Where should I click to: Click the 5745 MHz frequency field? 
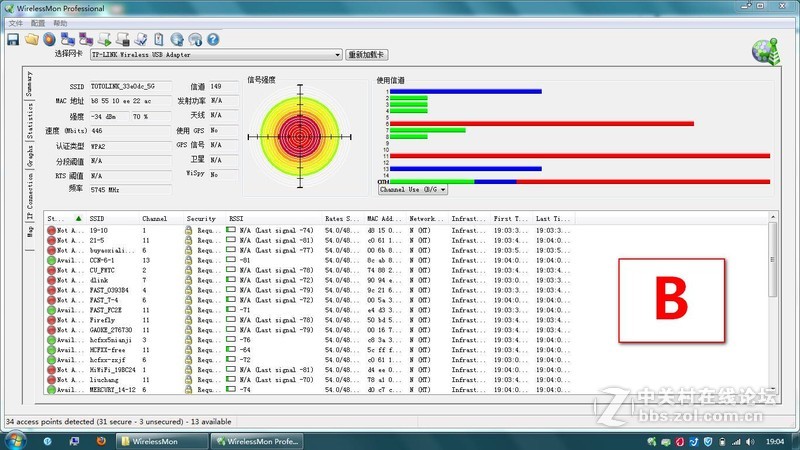131,190
